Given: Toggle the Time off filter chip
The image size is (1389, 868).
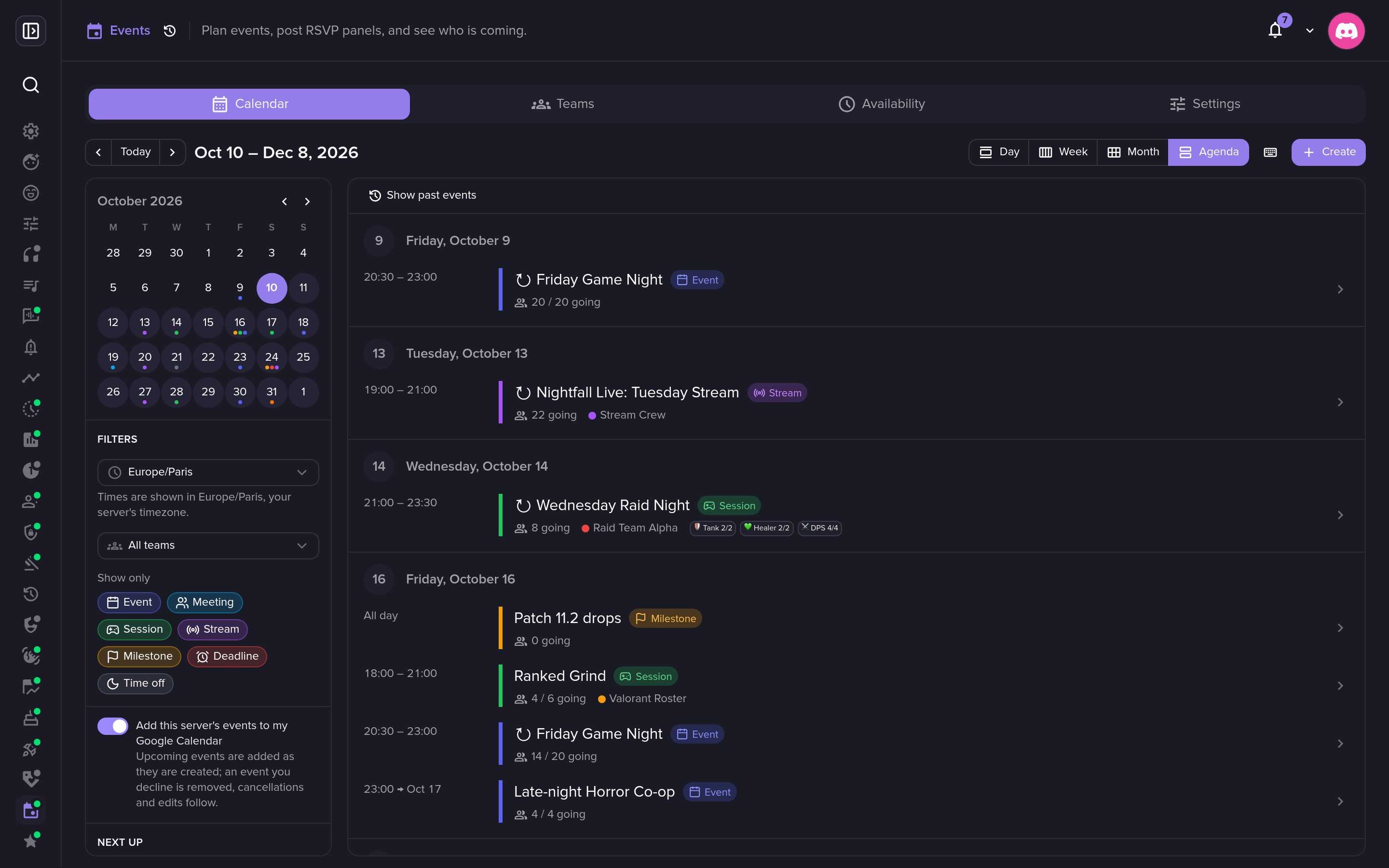Looking at the screenshot, I should click(136, 683).
